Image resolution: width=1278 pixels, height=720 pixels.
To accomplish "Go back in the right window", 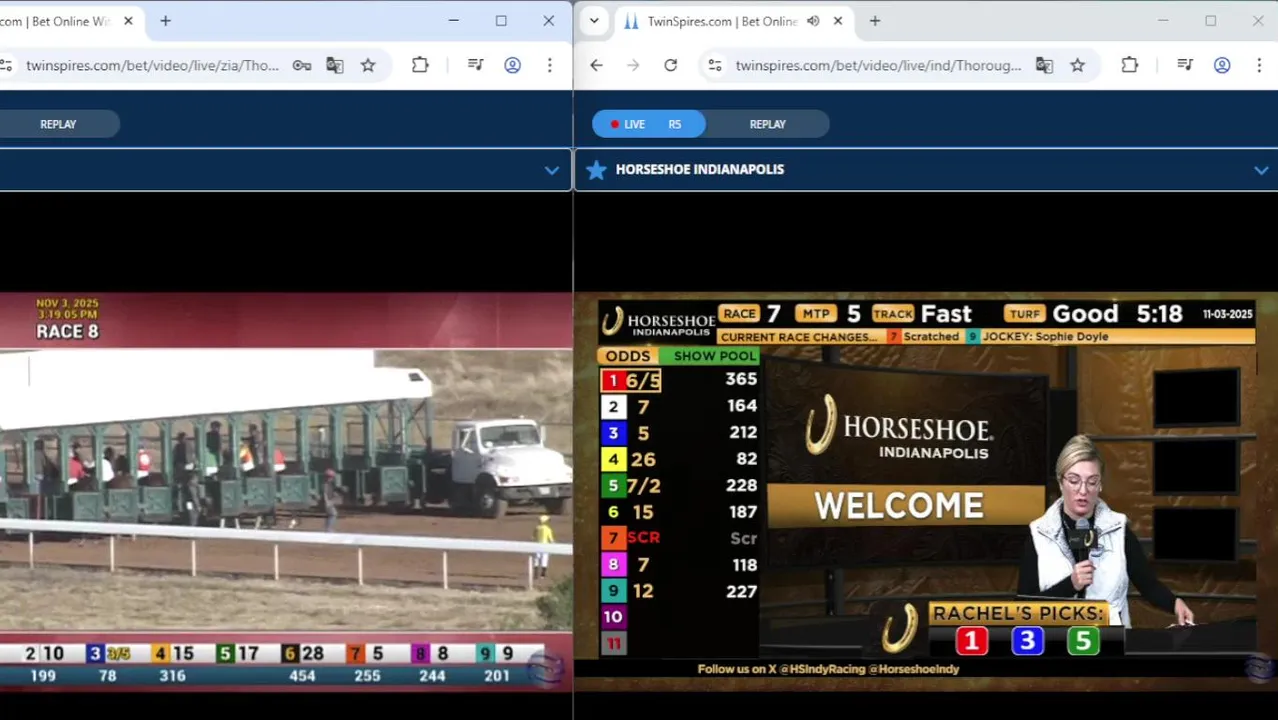I will (596, 65).
